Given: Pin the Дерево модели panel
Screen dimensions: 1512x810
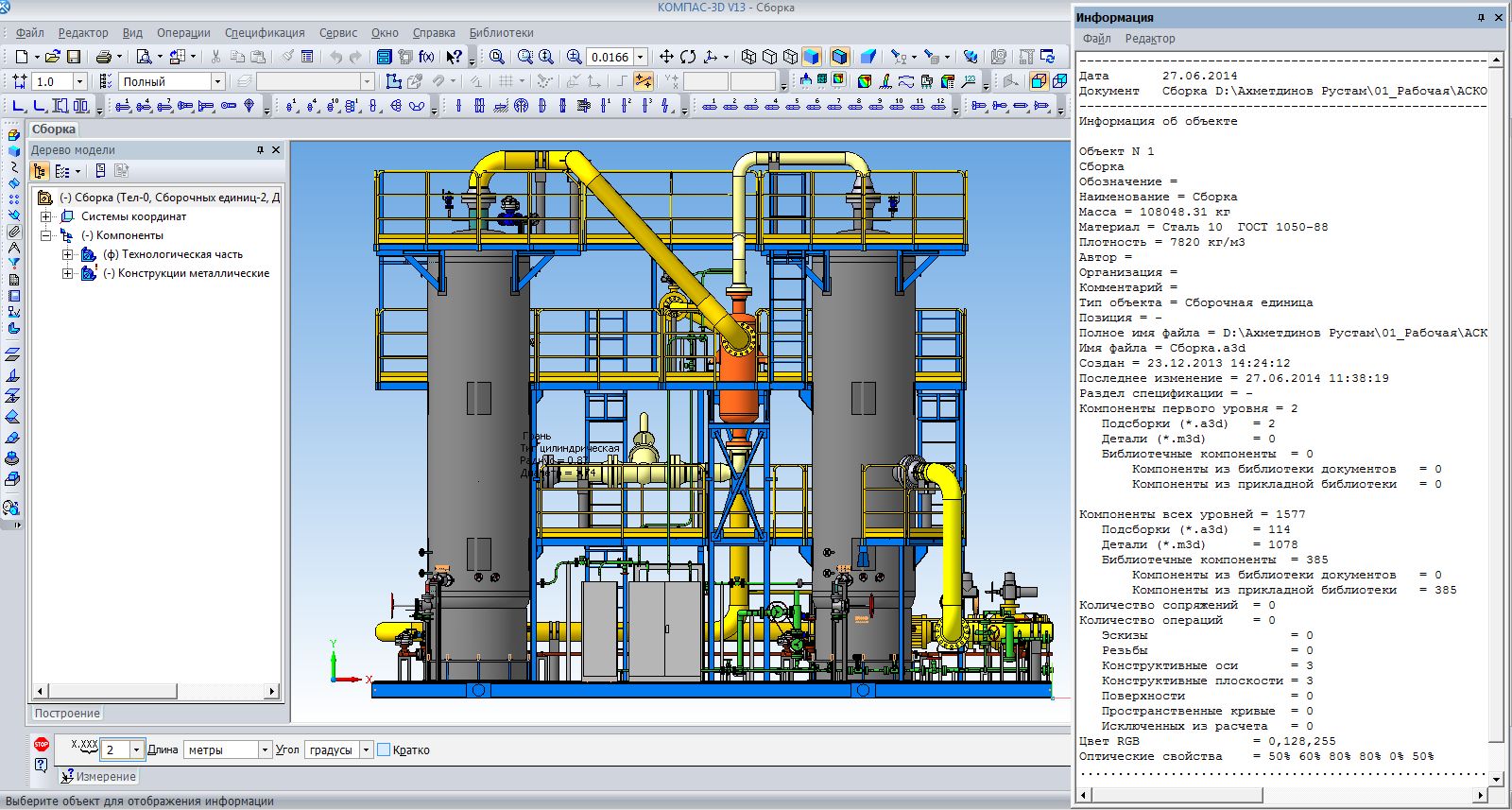Looking at the screenshot, I should pos(260,150).
